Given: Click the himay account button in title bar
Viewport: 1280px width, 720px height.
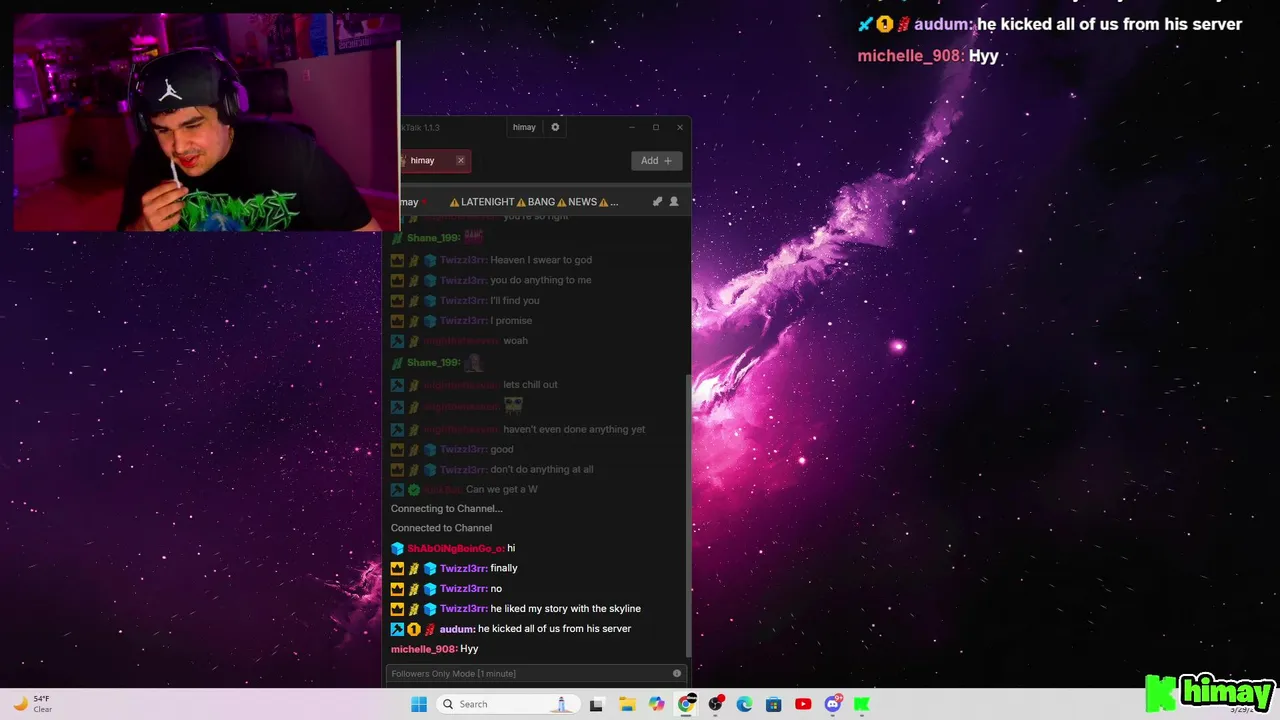Looking at the screenshot, I should click(x=524, y=127).
